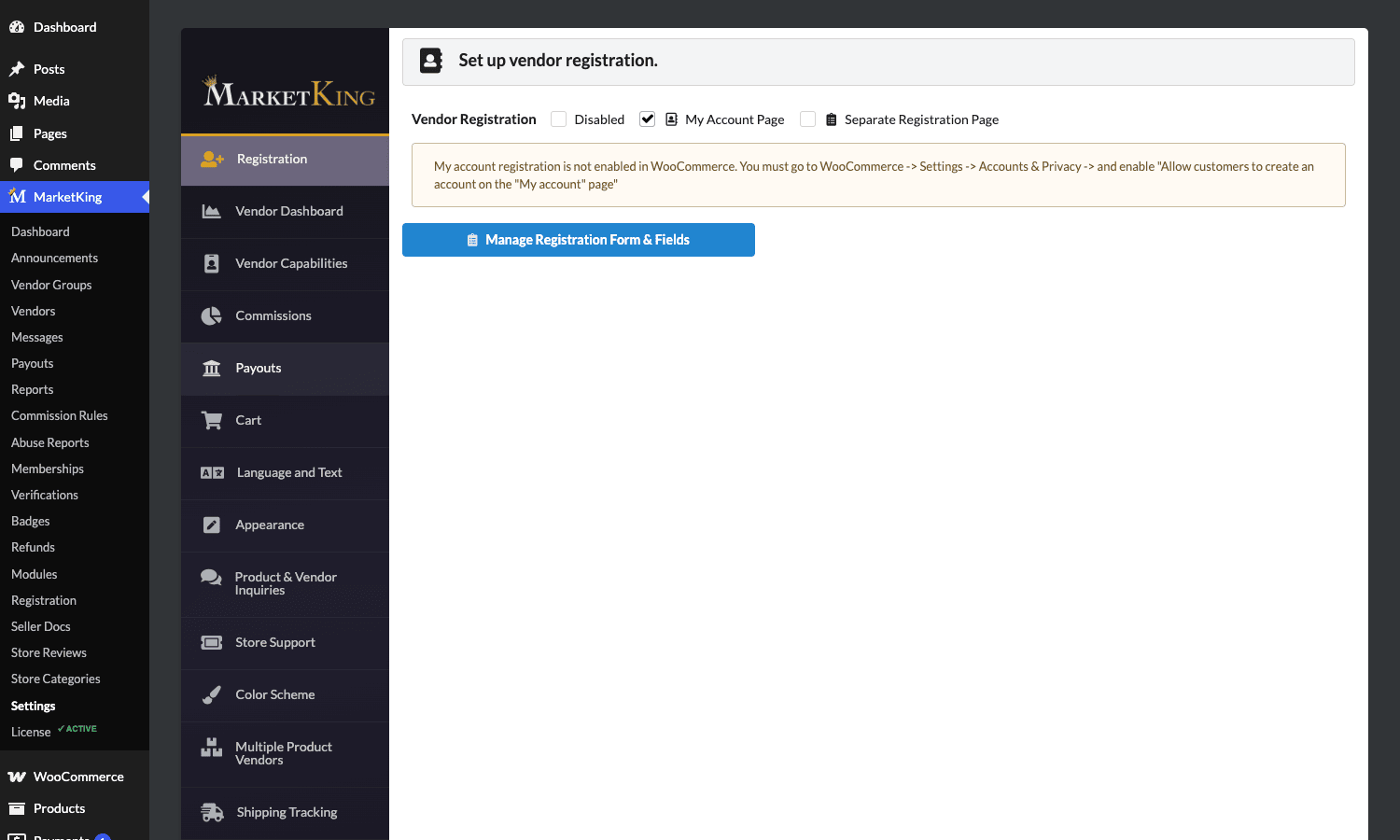
Task: Open Verifications submenu link
Action: click(45, 495)
